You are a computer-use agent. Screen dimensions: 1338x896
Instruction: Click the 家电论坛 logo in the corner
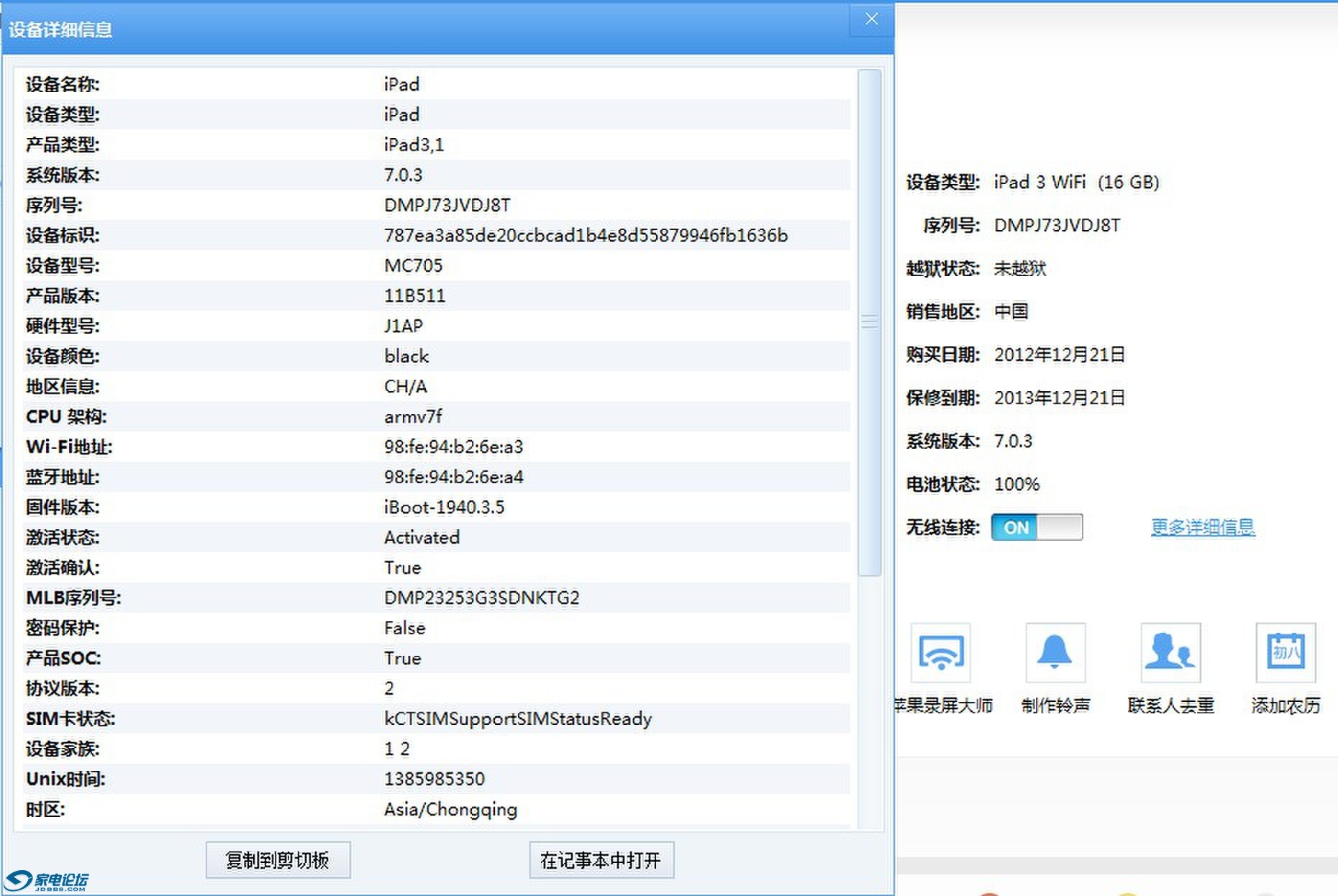coord(47,881)
